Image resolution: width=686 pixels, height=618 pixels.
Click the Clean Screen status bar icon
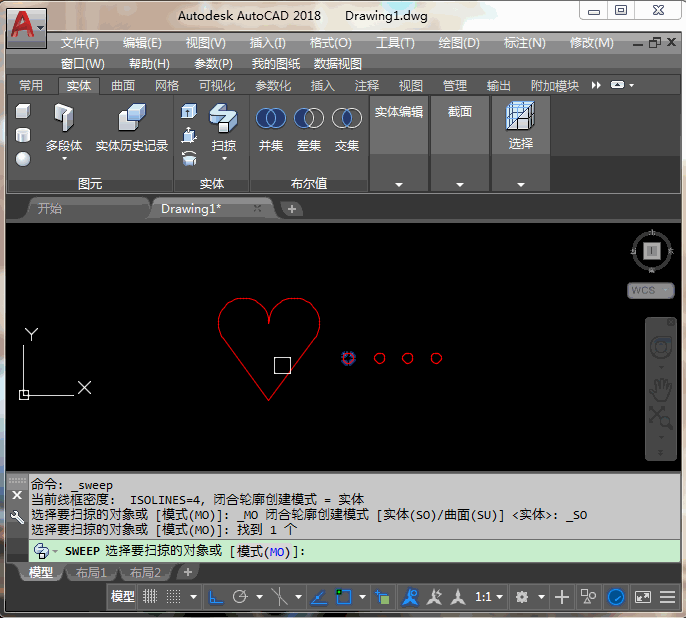[643, 597]
